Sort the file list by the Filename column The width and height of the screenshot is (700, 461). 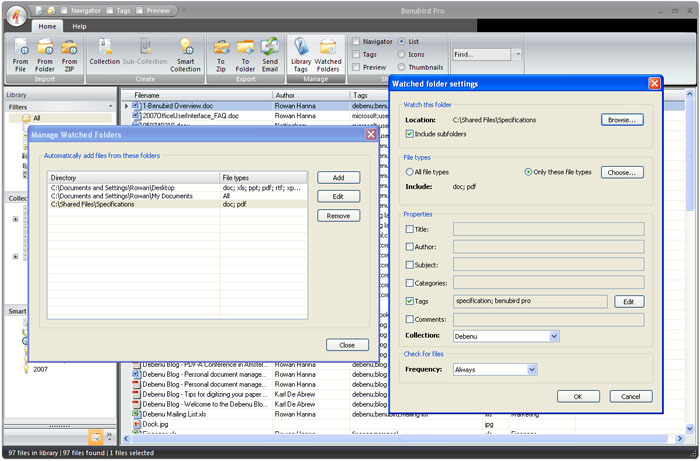[197, 95]
